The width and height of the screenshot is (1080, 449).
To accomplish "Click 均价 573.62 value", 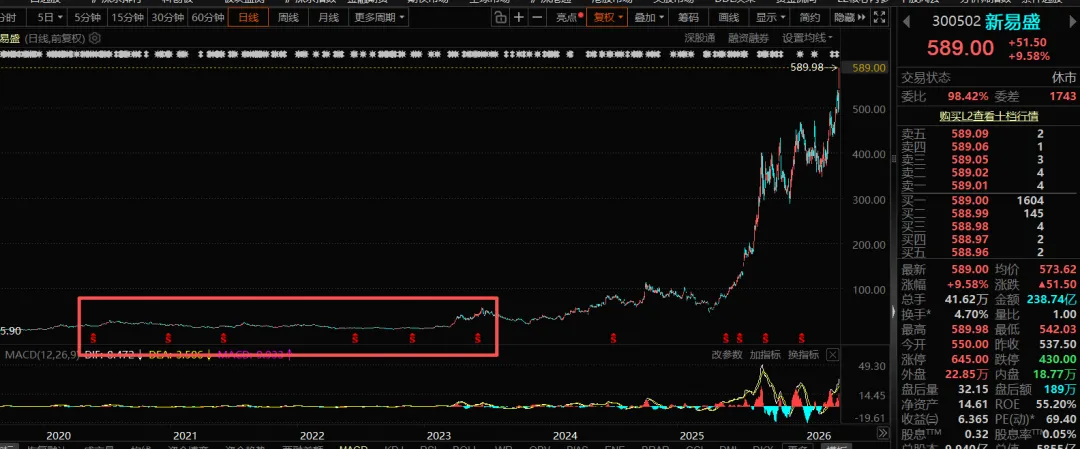I will [x=1059, y=269].
